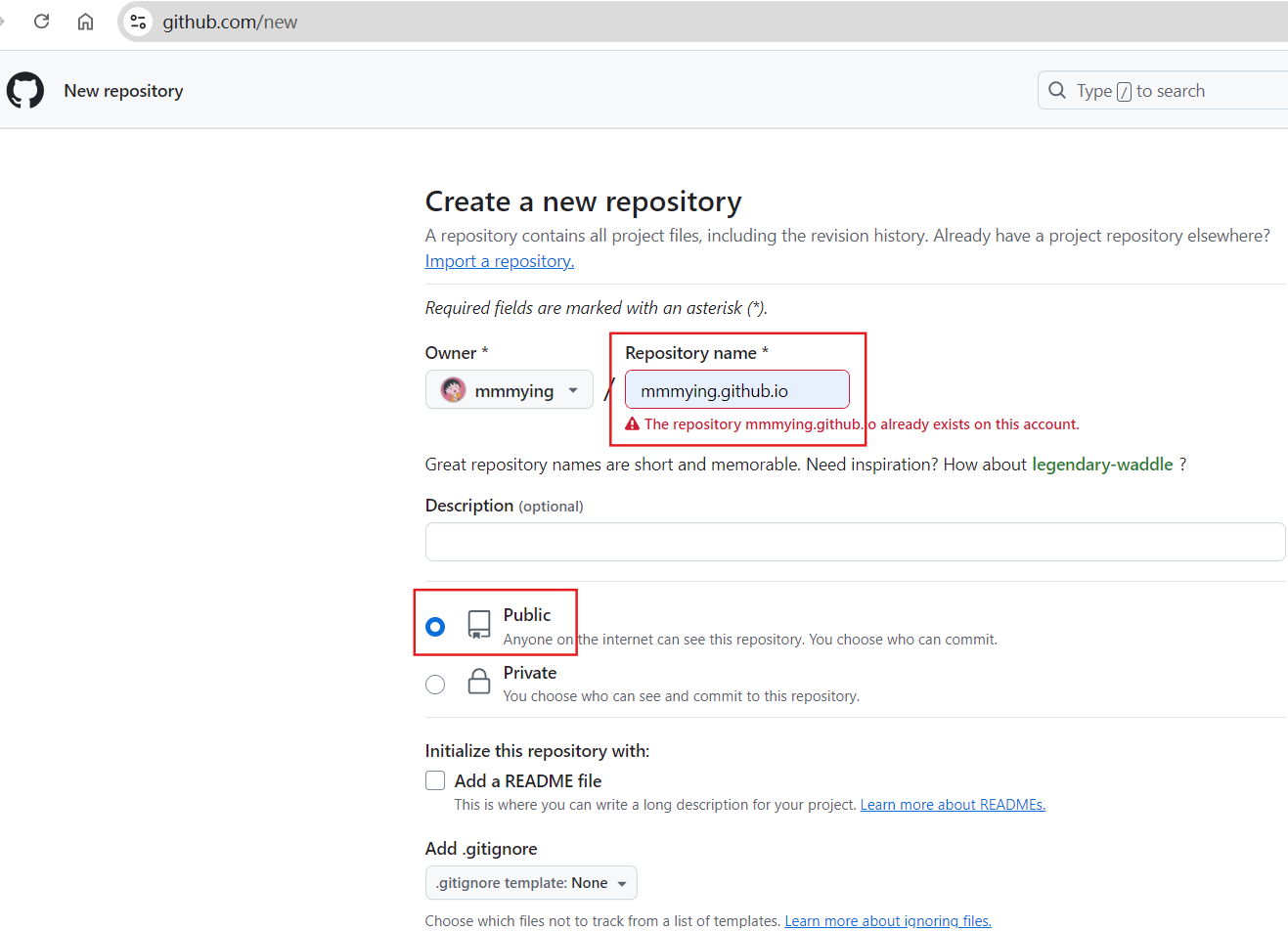Viewport: 1288px width, 931px height.
Task: Click the New repository header title
Action: click(x=124, y=91)
